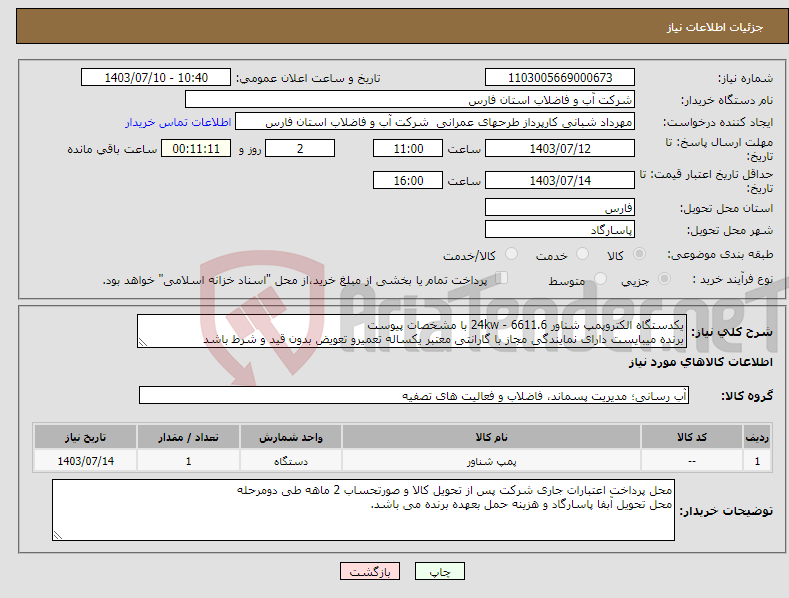Click the تاریخ نیاز column header

[86, 437]
